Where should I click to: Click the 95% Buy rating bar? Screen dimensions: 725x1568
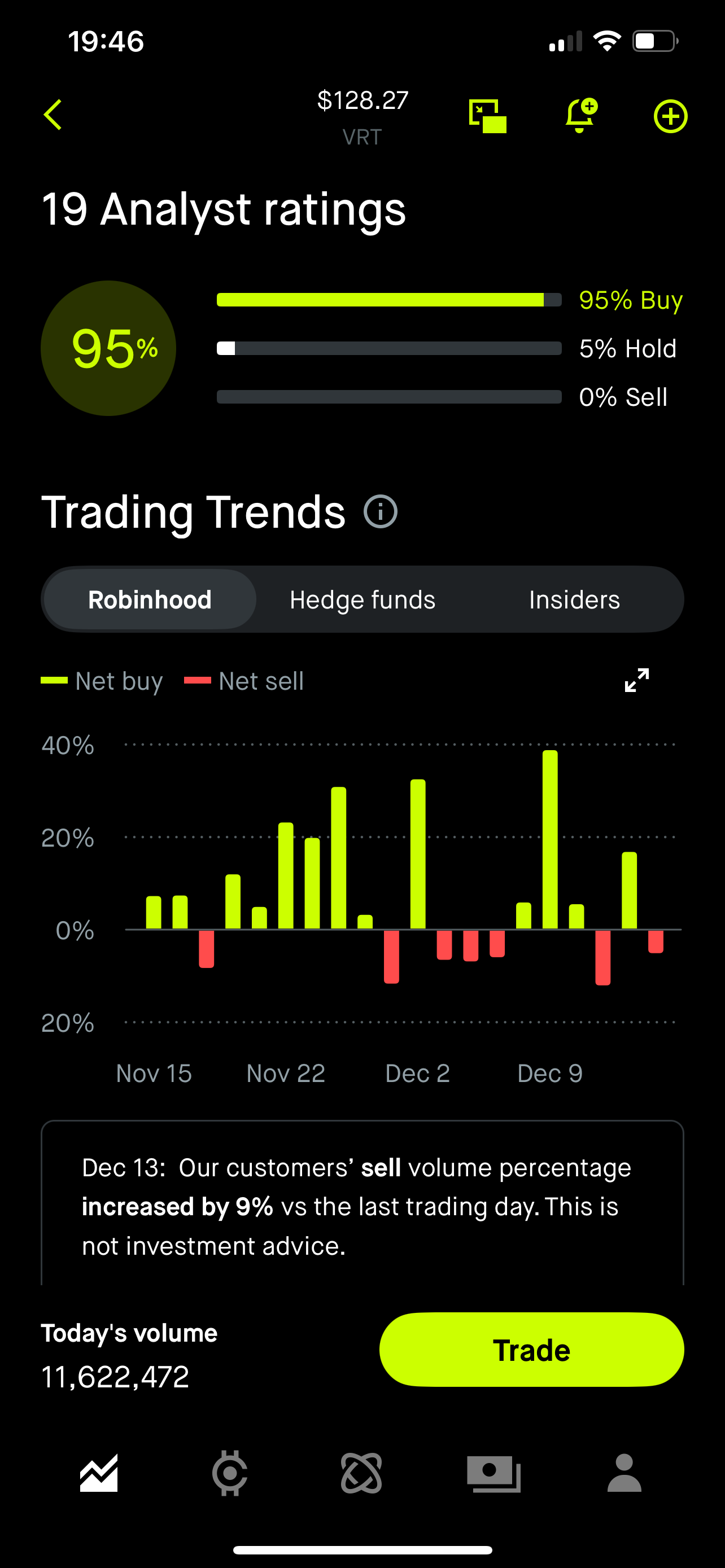coord(389,300)
